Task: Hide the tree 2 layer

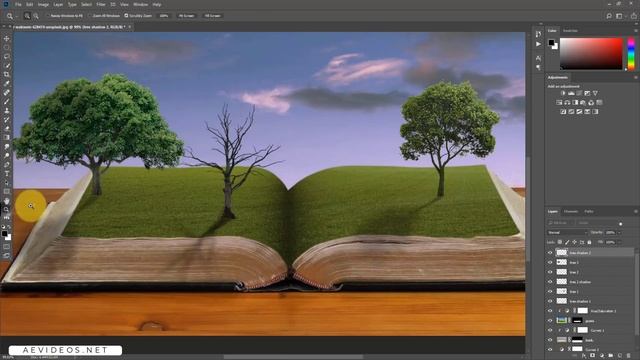Action: (550, 272)
